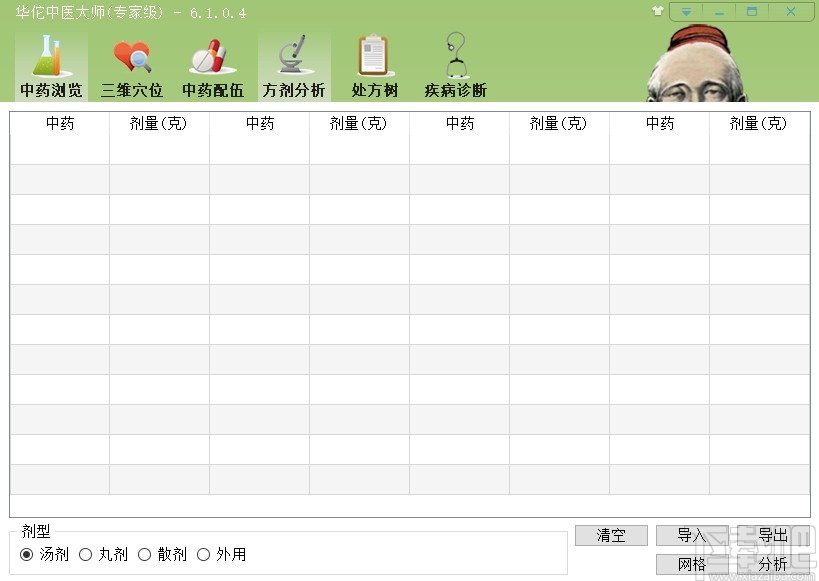Click the fourth 中药 column header

pos(660,123)
